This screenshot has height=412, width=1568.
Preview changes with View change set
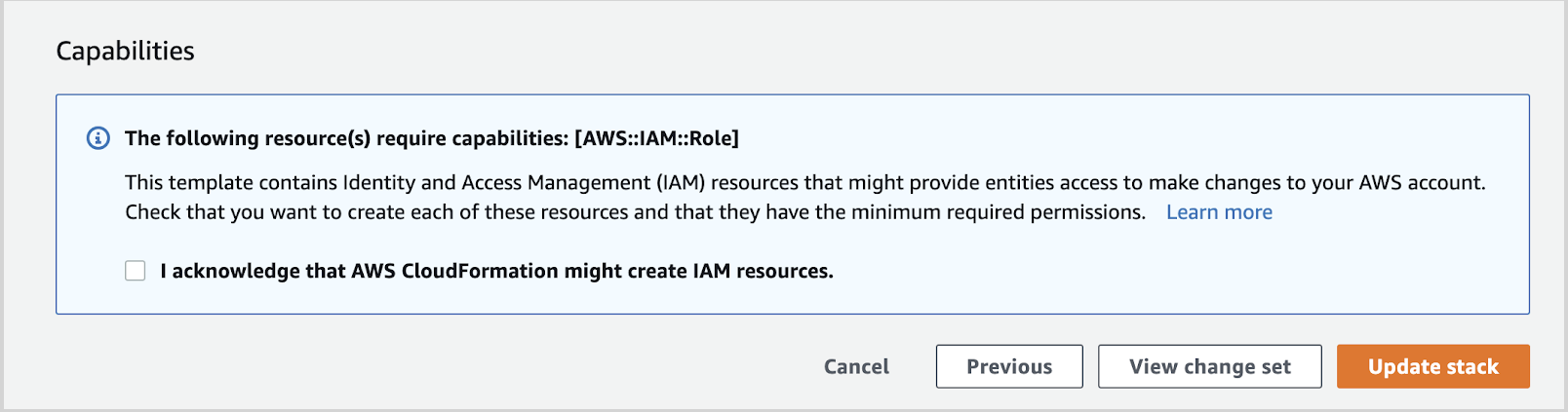click(1209, 366)
